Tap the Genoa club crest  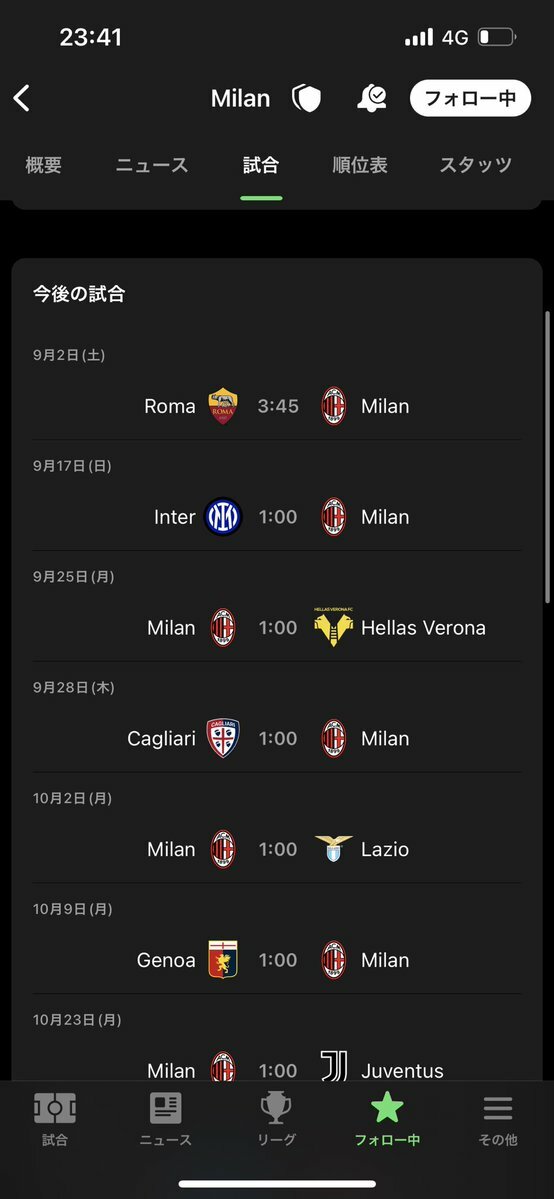tap(223, 960)
